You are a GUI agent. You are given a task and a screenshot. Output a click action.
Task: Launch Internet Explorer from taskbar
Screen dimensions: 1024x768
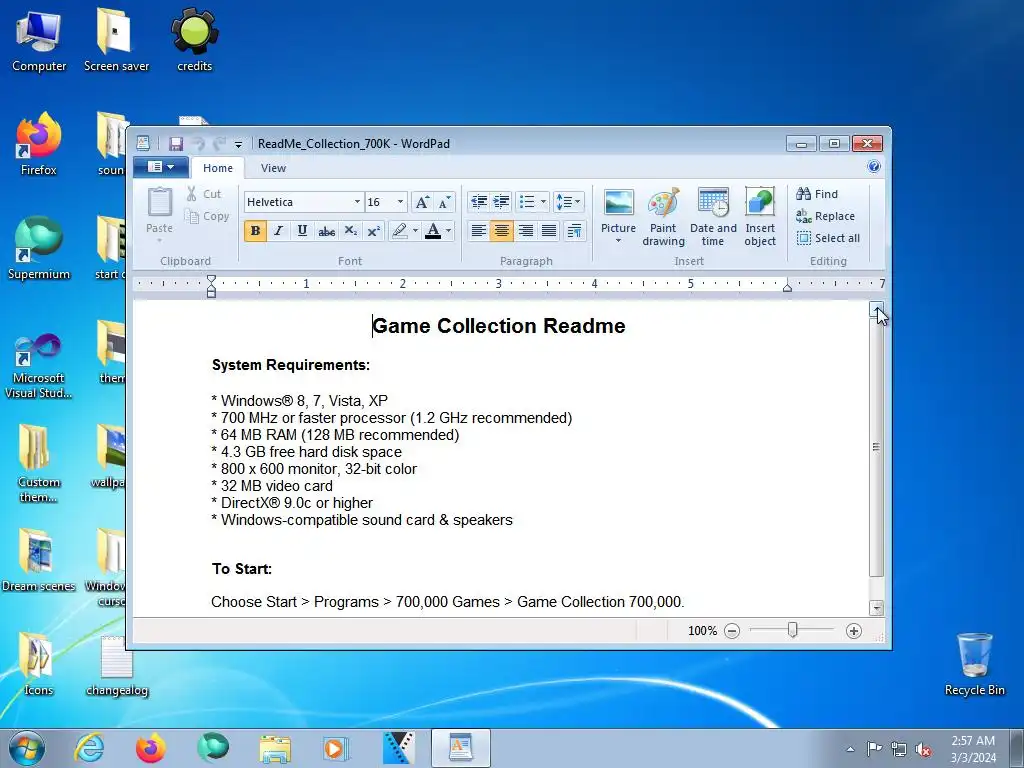[89, 748]
